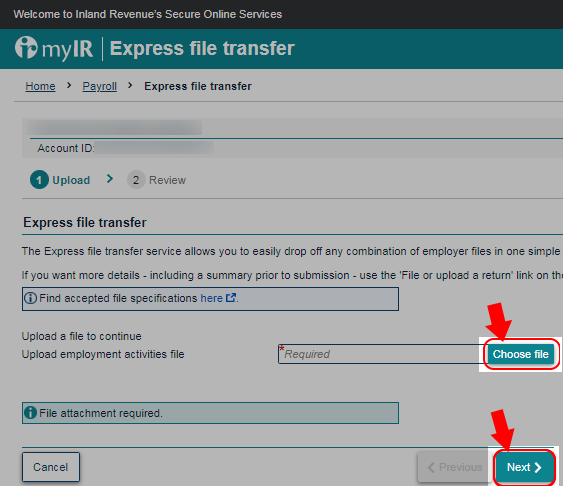The image size is (563, 486).
Task: Open Payroll breadcrumb link
Action: [x=99, y=86]
